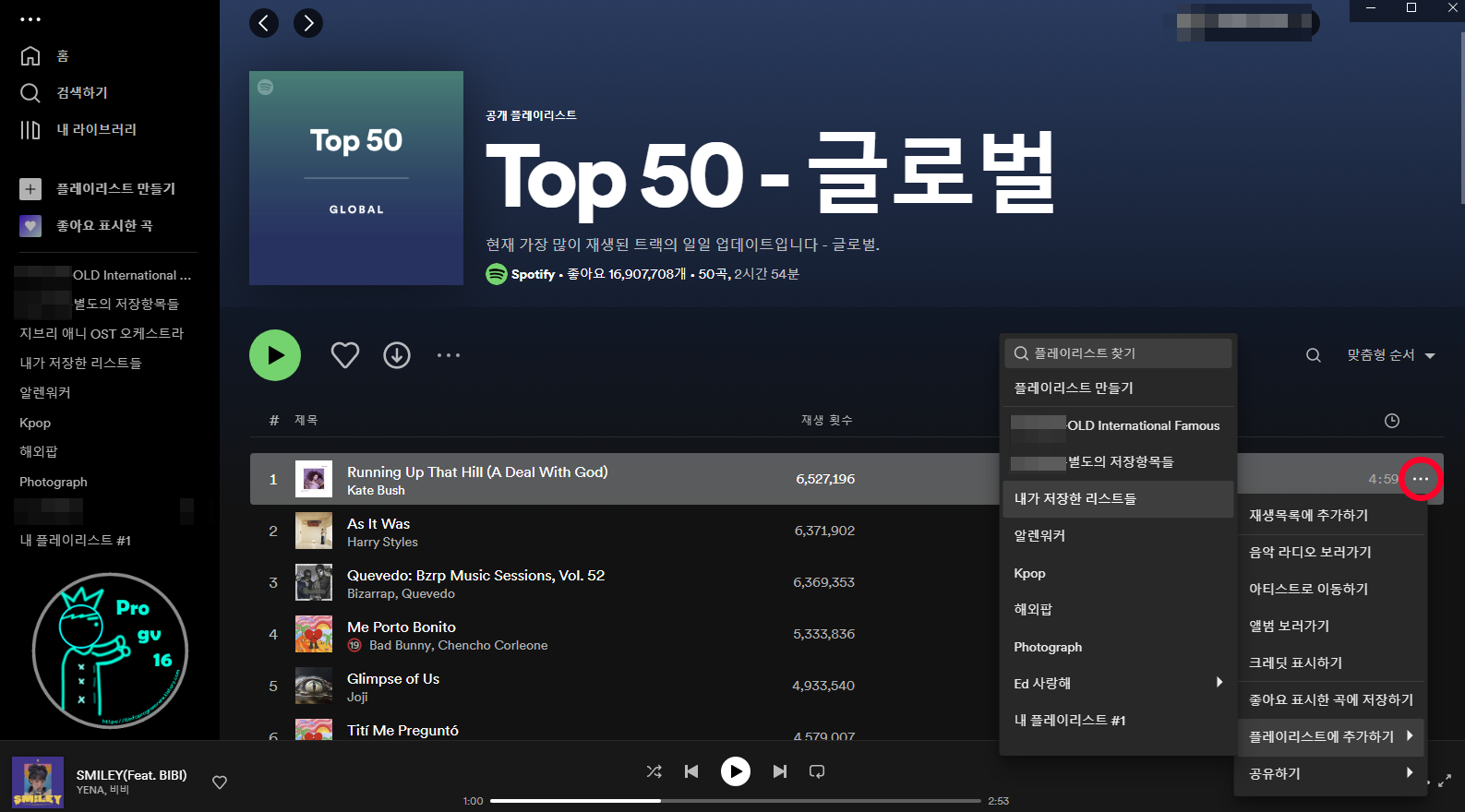Open playlist more options three dots
This screenshot has width=1465, height=812.
pyautogui.click(x=449, y=355)
